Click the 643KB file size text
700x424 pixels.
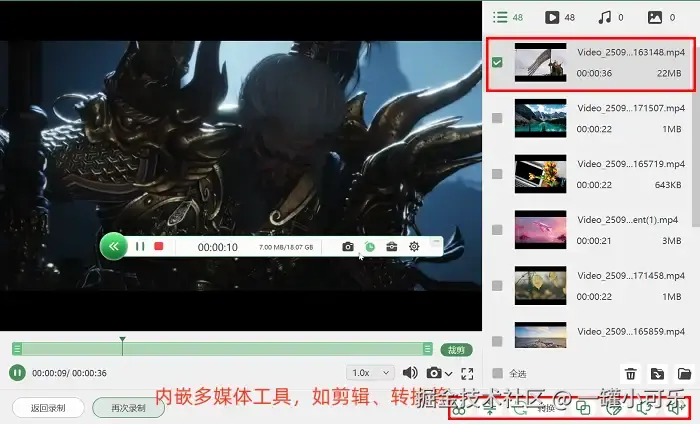[x=667, y=185]
